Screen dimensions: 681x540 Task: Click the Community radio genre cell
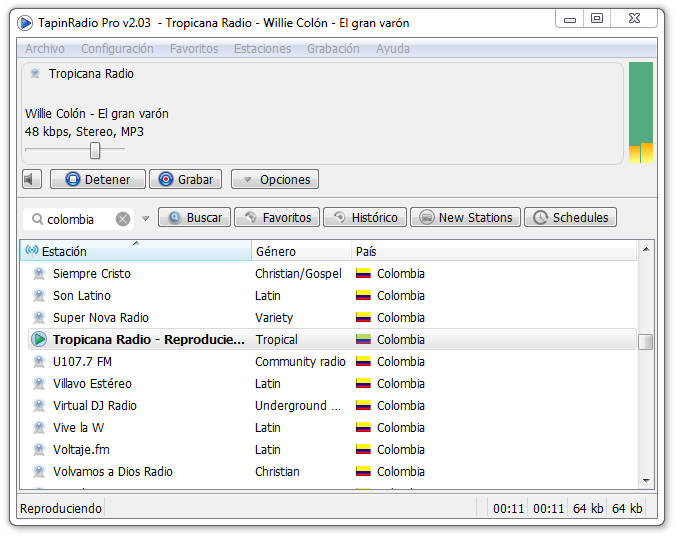pos(300,361)
